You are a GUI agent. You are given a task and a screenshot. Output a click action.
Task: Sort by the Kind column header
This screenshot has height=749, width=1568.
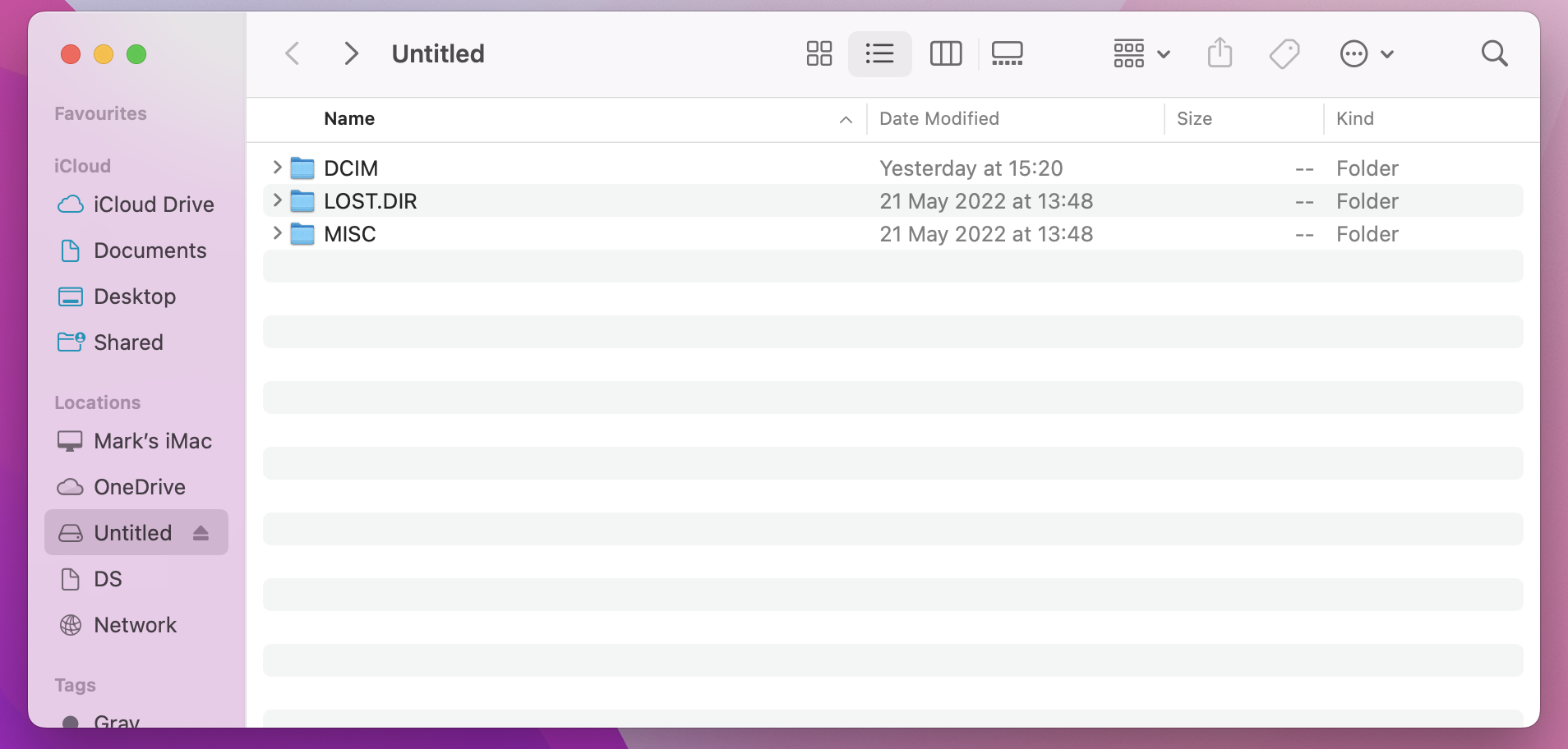1354,119
